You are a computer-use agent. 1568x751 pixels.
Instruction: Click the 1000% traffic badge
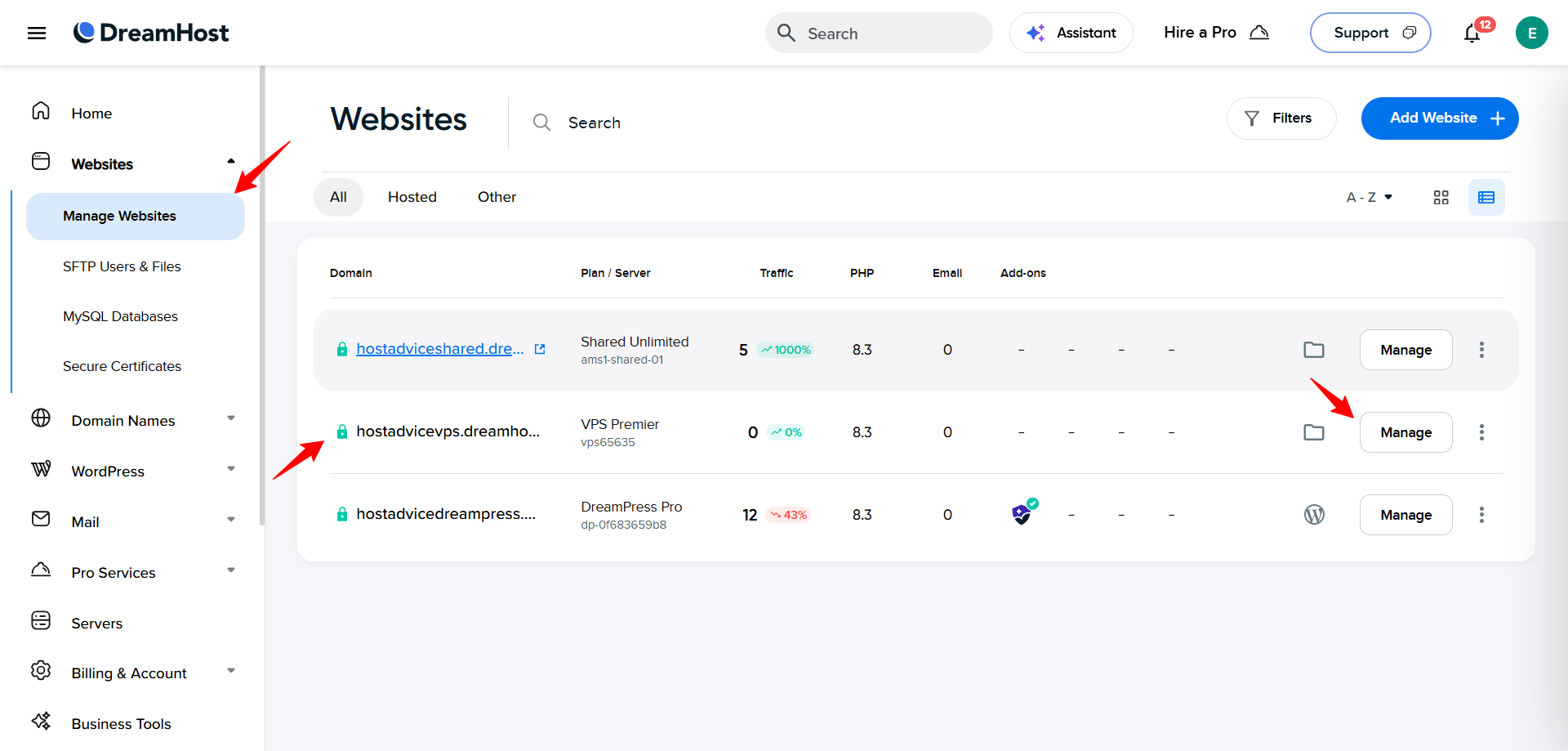point(786,350)
